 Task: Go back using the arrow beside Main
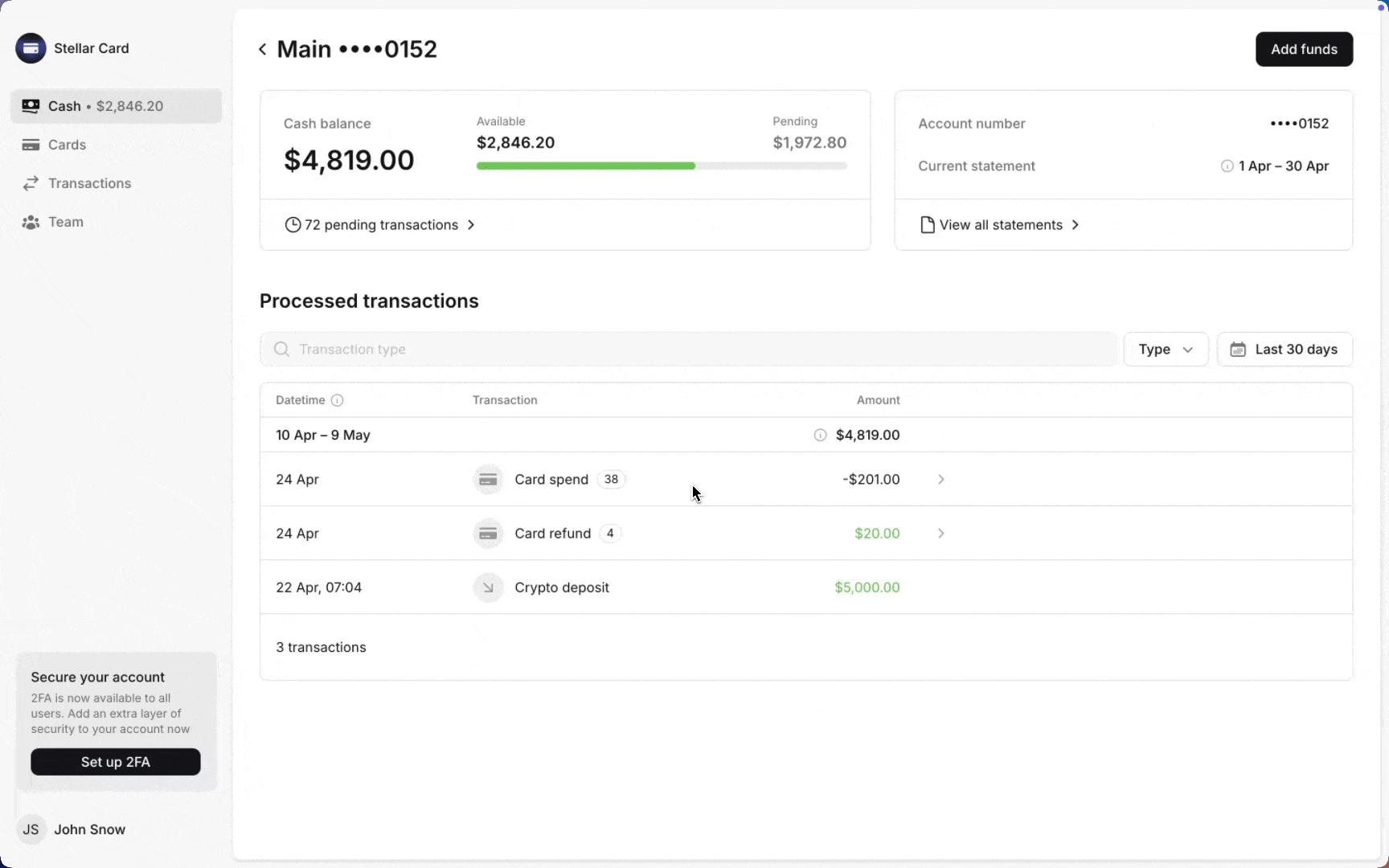click(x=262, y=49)
